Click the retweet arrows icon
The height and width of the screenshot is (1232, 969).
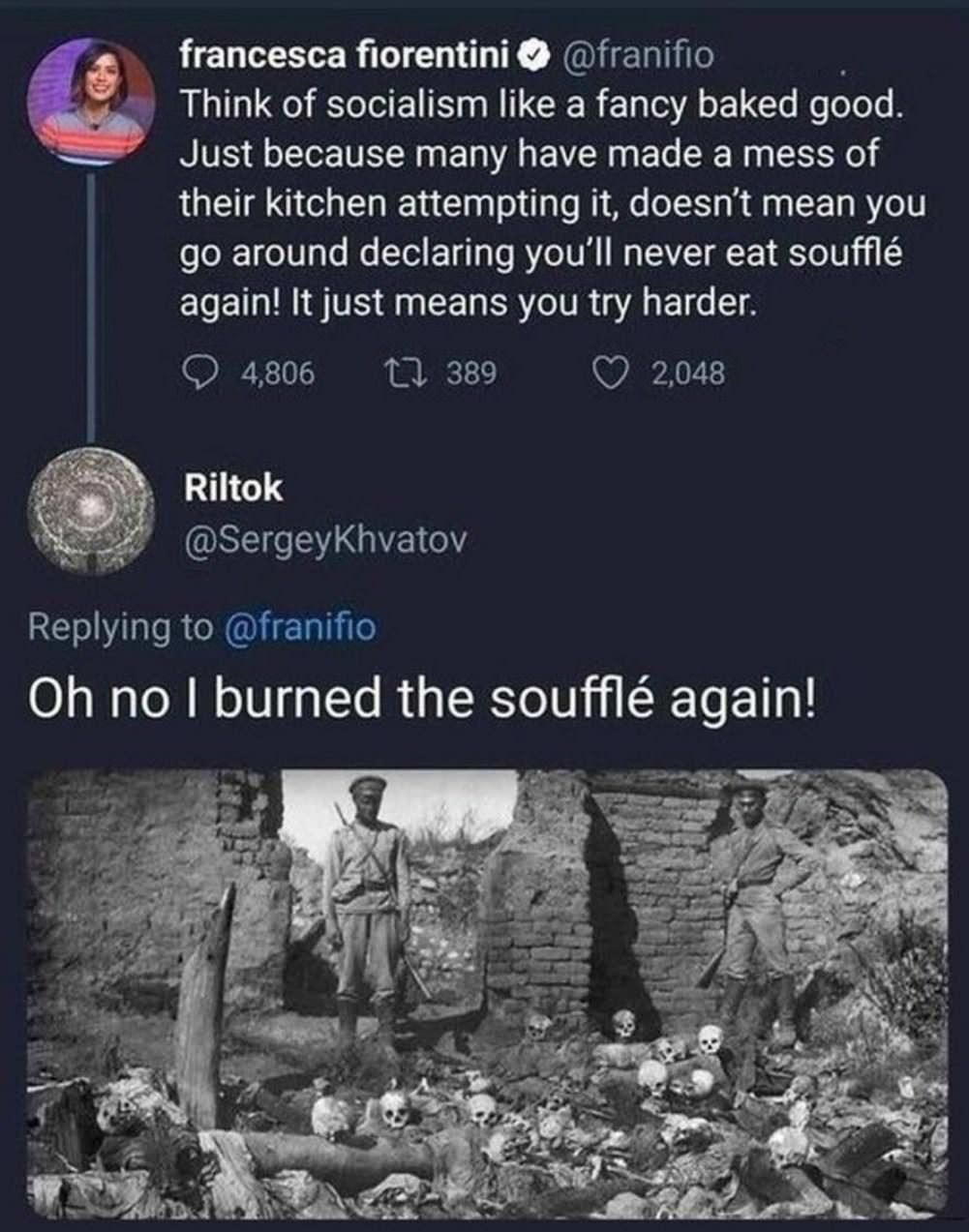pyautogui.click(x=400, y=373)
